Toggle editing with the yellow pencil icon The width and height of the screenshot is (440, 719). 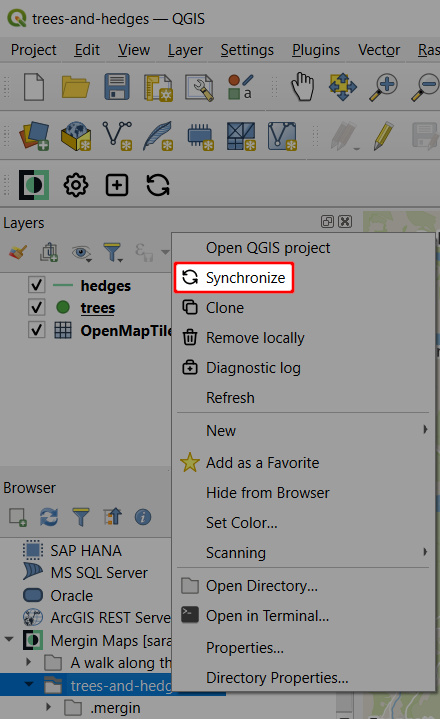click(384, 136)
